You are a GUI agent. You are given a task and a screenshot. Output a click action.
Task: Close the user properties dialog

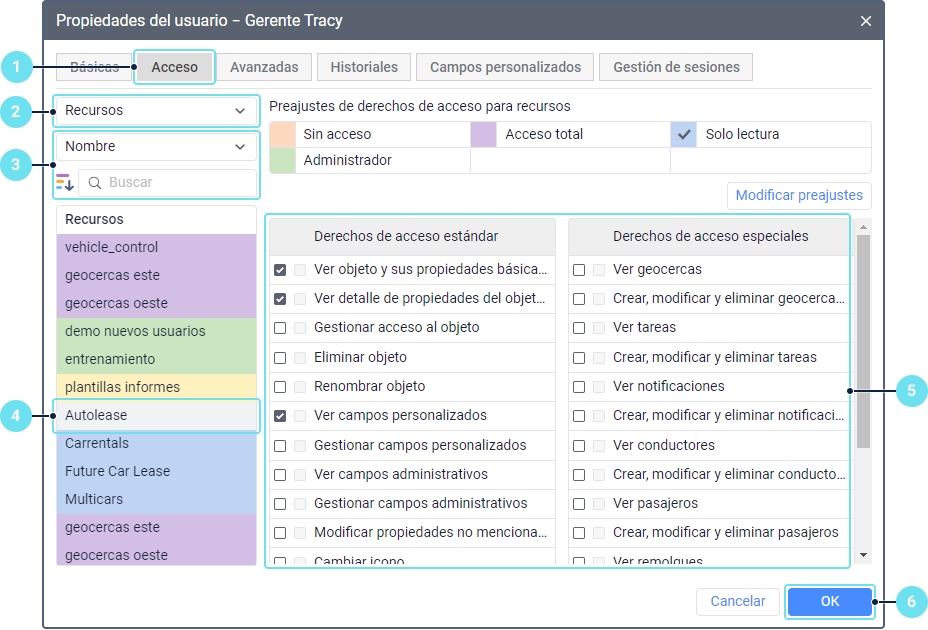[x=865, y=21]
